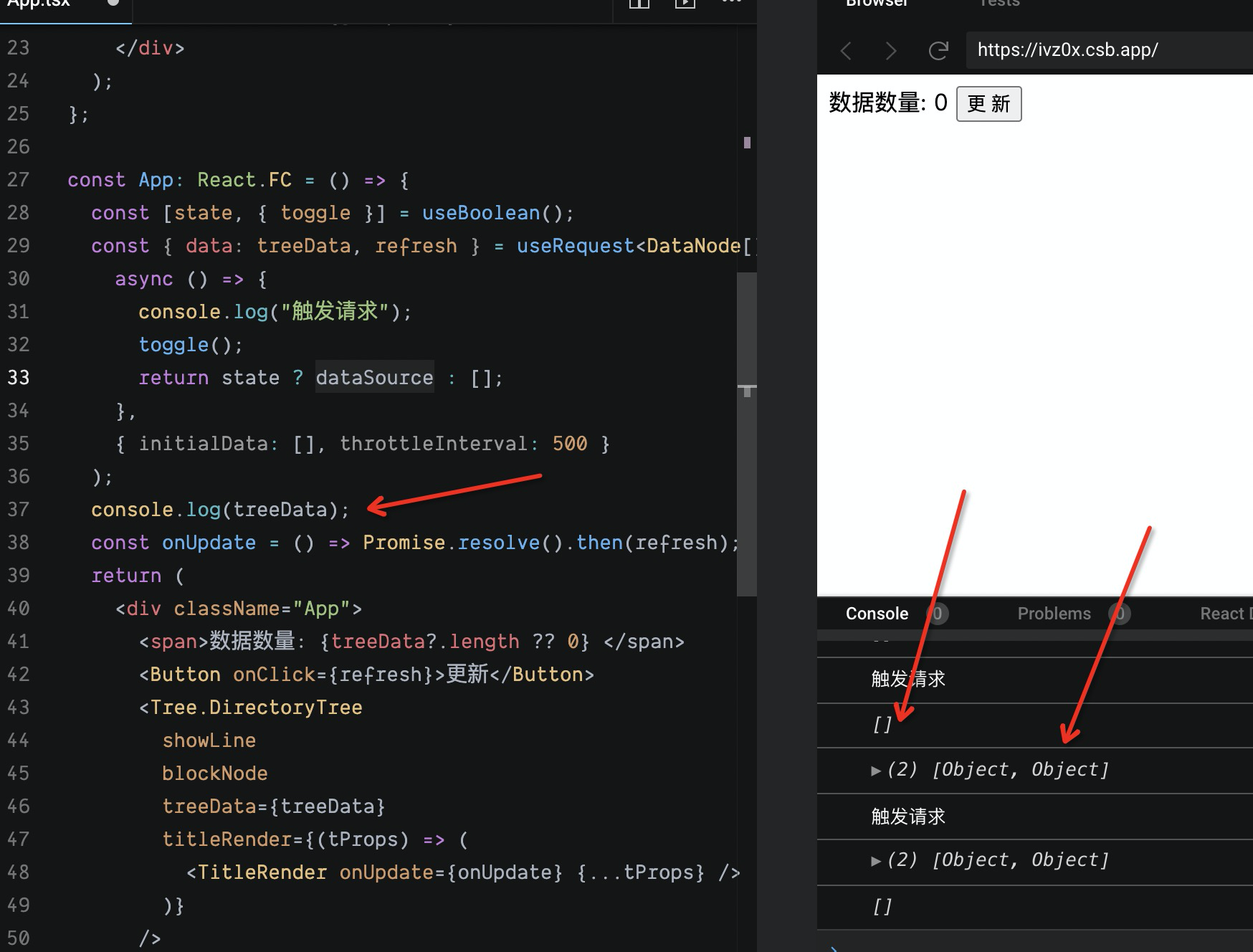Highlight the dataSource token on line 33
Viewport: 1253px width, 952px height.
(374, 377)
